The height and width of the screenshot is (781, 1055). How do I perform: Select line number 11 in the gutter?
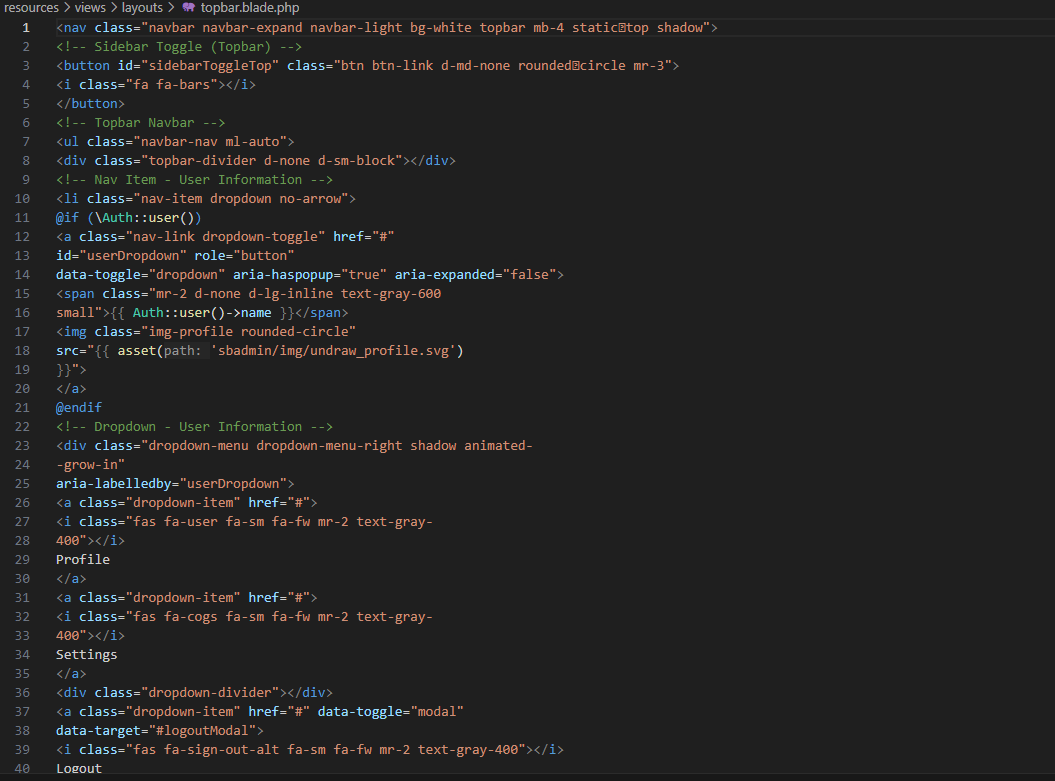[x=23, y=217]
